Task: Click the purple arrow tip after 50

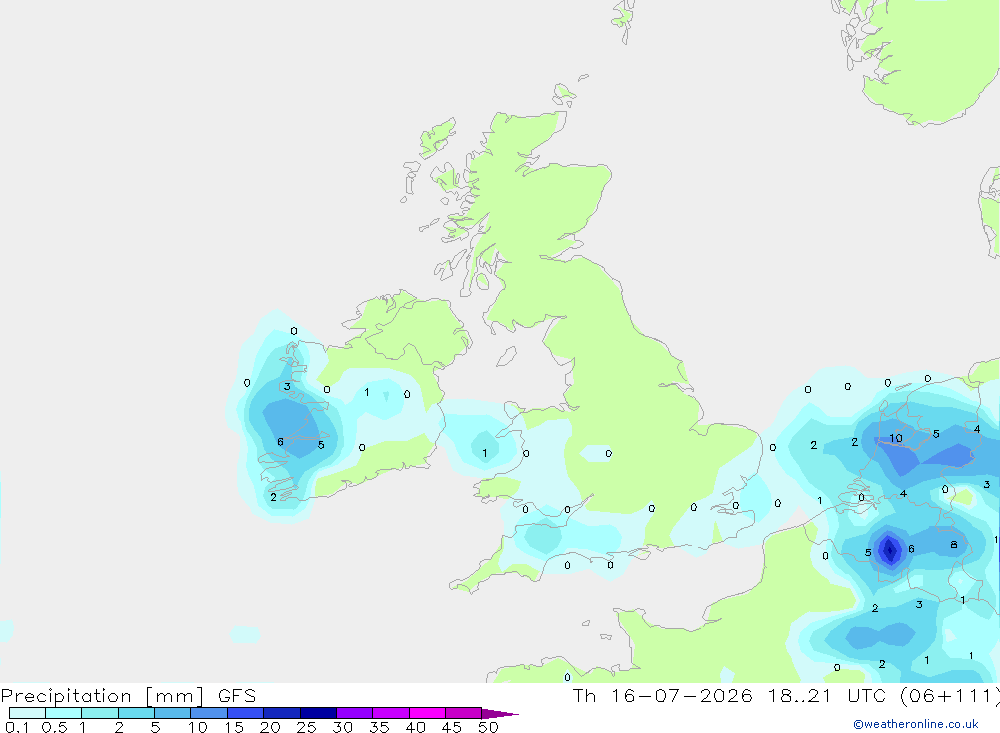Action: [x=499, y=713]
